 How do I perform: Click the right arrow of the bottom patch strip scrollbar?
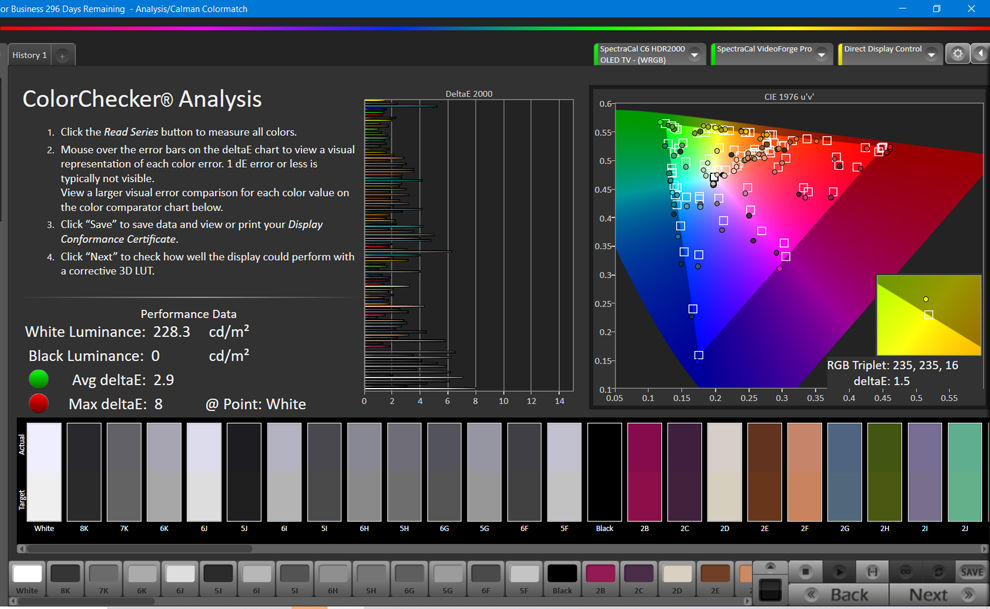748,601
